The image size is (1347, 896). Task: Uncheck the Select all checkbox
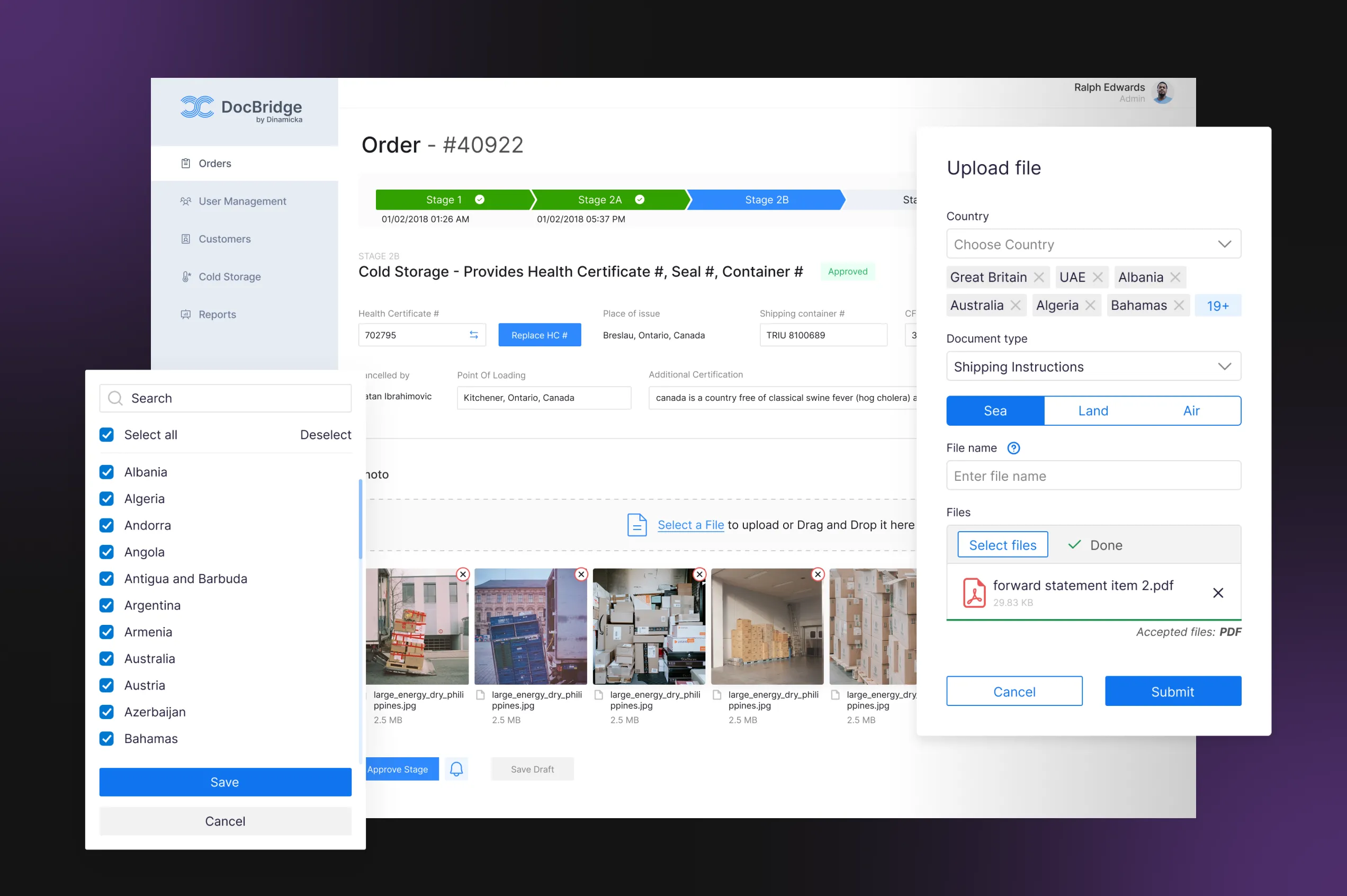coord(106,435)
